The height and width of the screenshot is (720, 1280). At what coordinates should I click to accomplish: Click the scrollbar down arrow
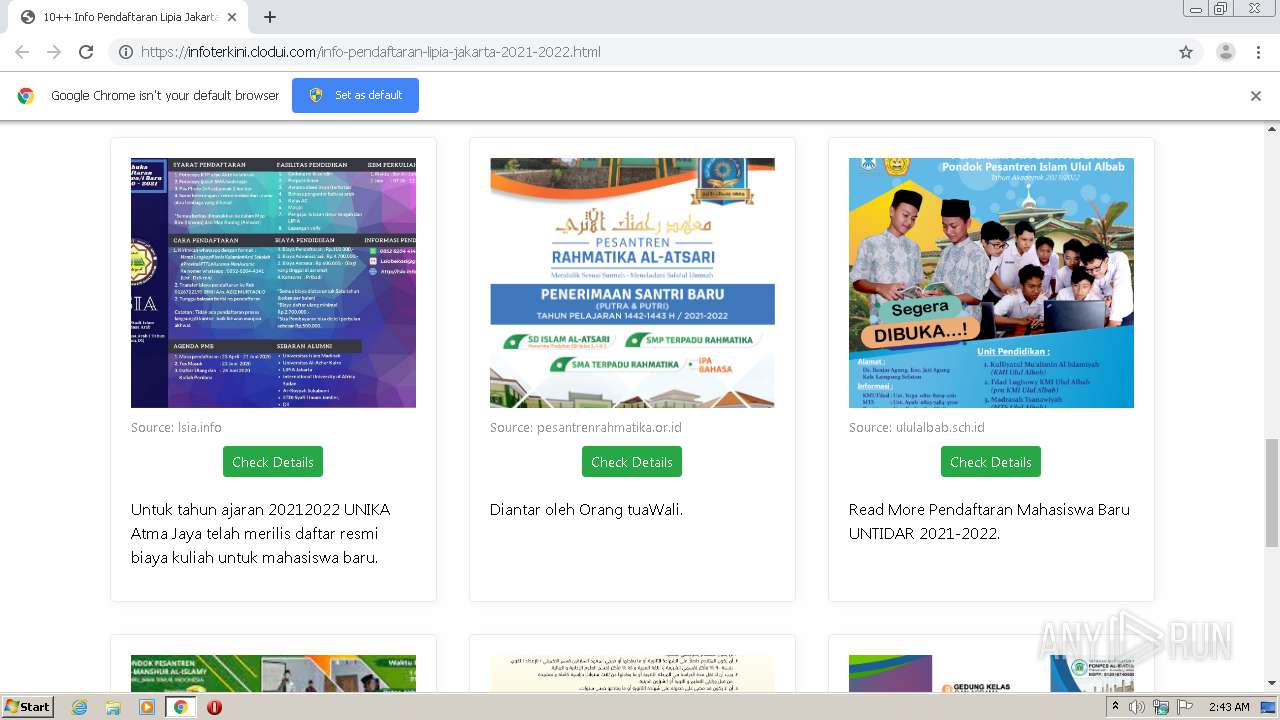(x=1272, y=684)
